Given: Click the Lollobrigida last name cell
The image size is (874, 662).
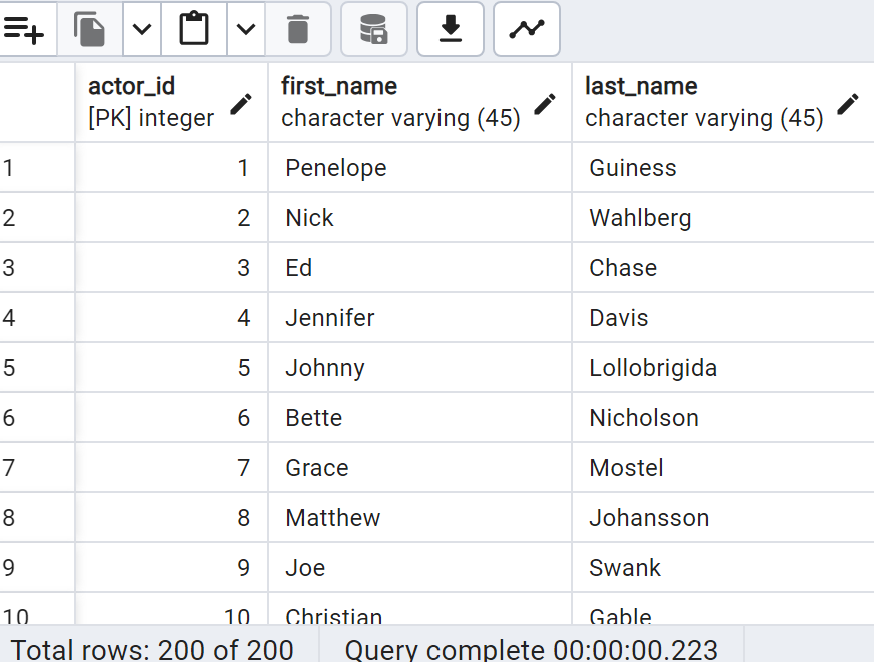Looking at the screenshot, I should [x=723, y=368].
